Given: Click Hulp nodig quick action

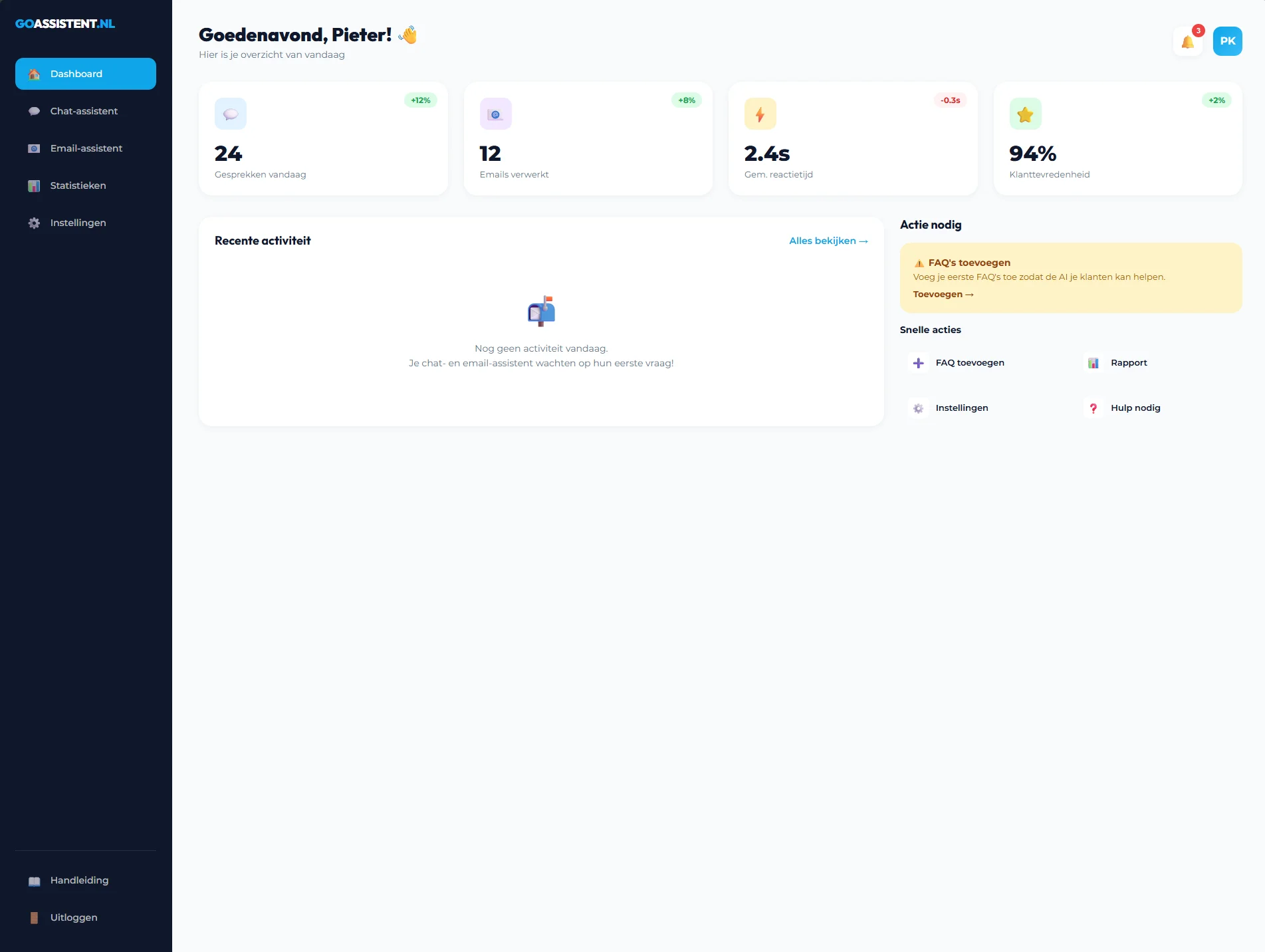Looking at the screenshot, I should pos(1135,408).
